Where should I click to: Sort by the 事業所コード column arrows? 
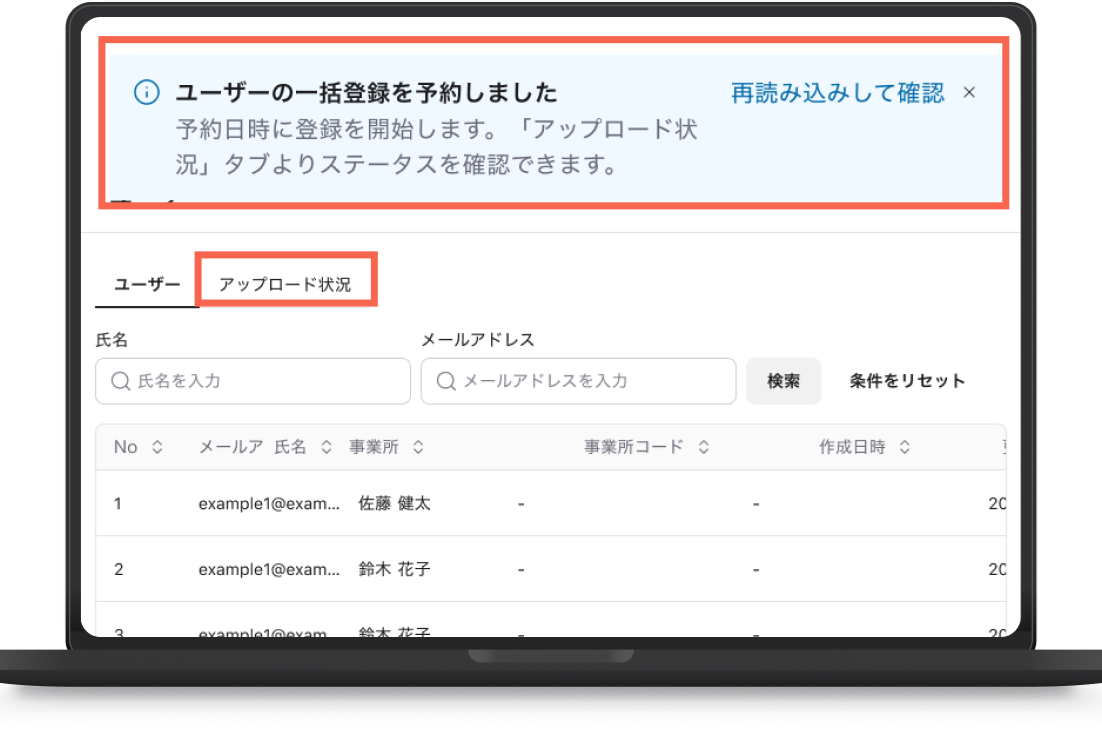pyautogui.click(x=704, y=447)
